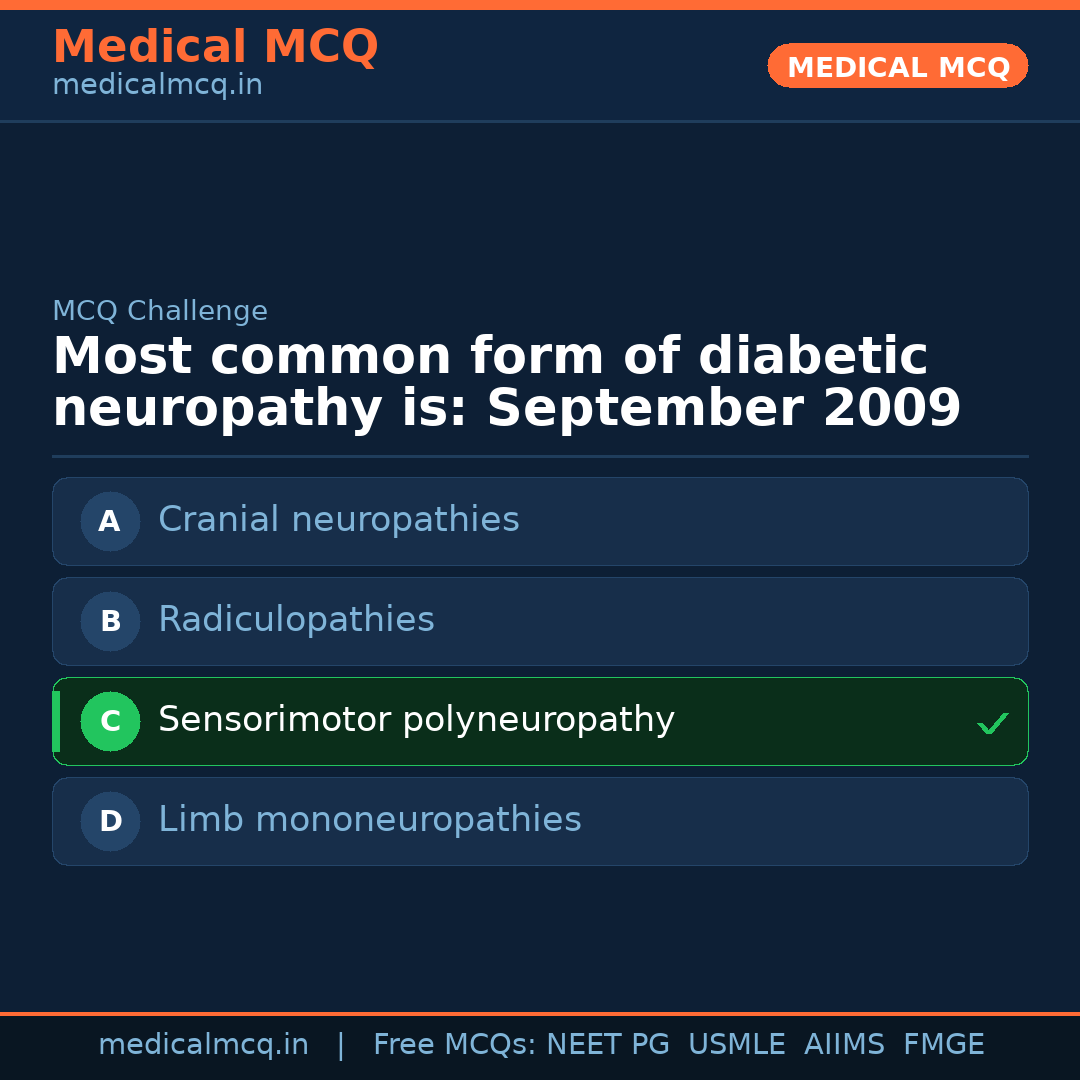Select the Cranial neuropathies answer
Image resolution: width=1080 pixels, height=1080 pixels.
pos(339,520)
